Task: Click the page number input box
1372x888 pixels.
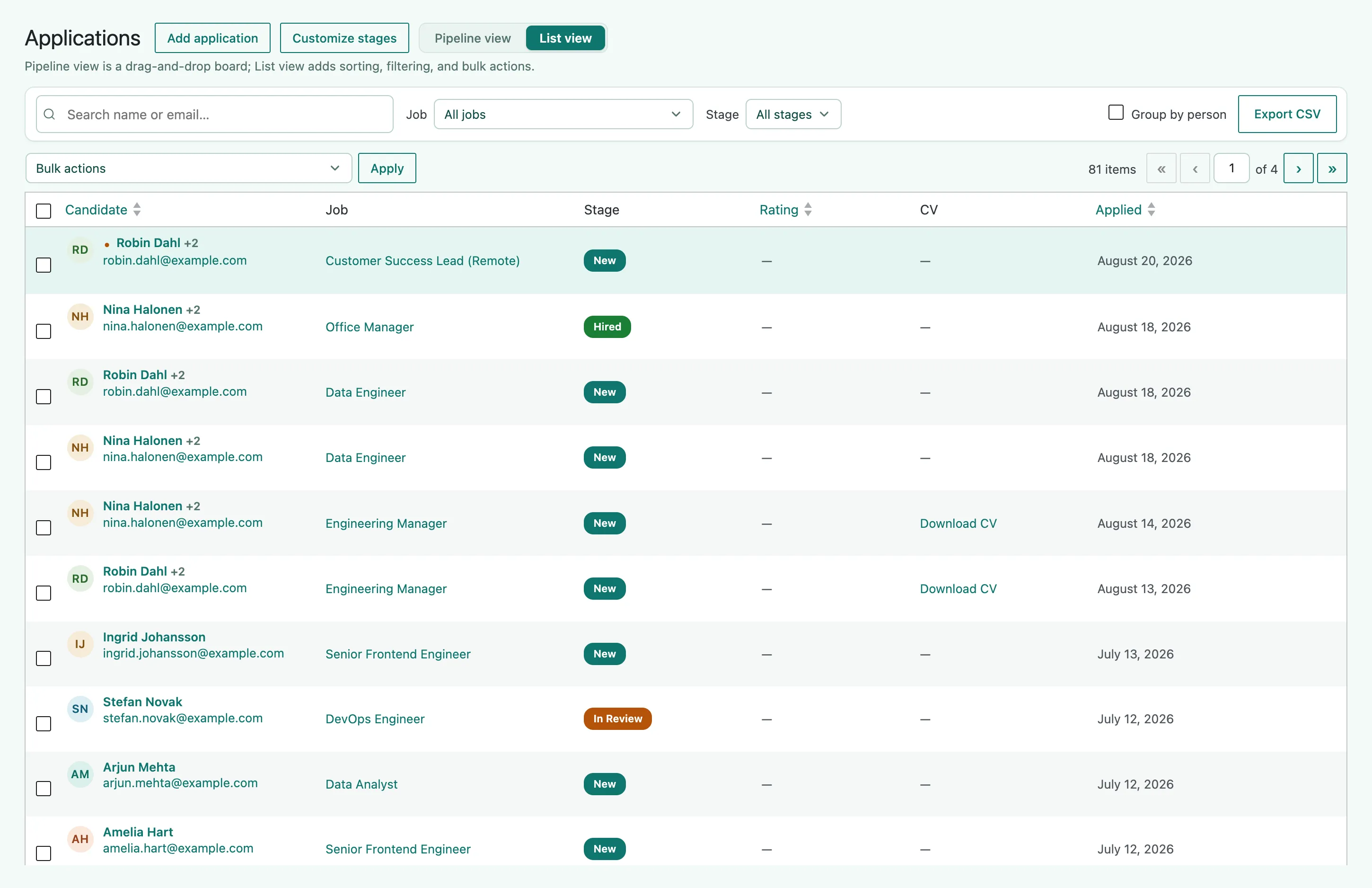Action: coord(1231,169)
